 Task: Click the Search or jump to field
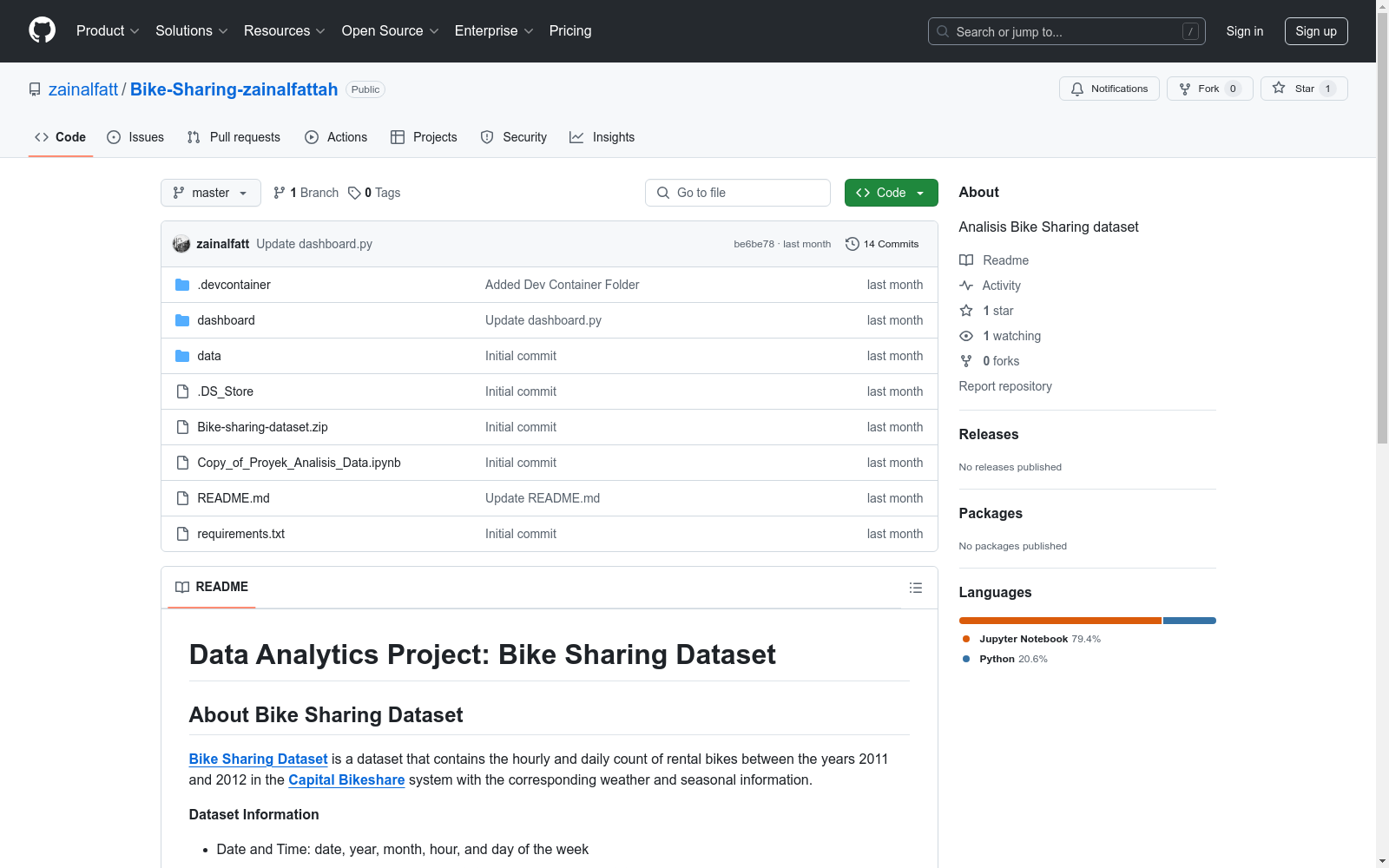pyautogui.click(x=1066, y=31)
